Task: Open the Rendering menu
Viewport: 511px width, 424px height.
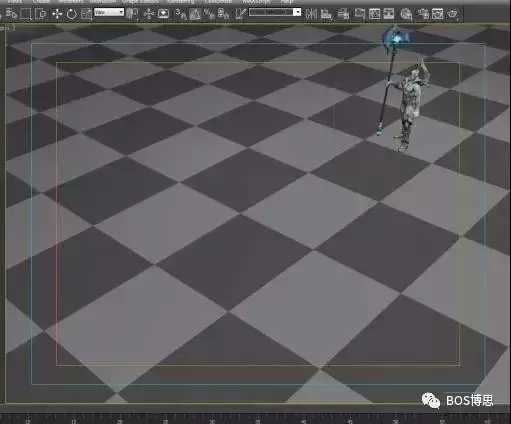Action: click(180, 2)
